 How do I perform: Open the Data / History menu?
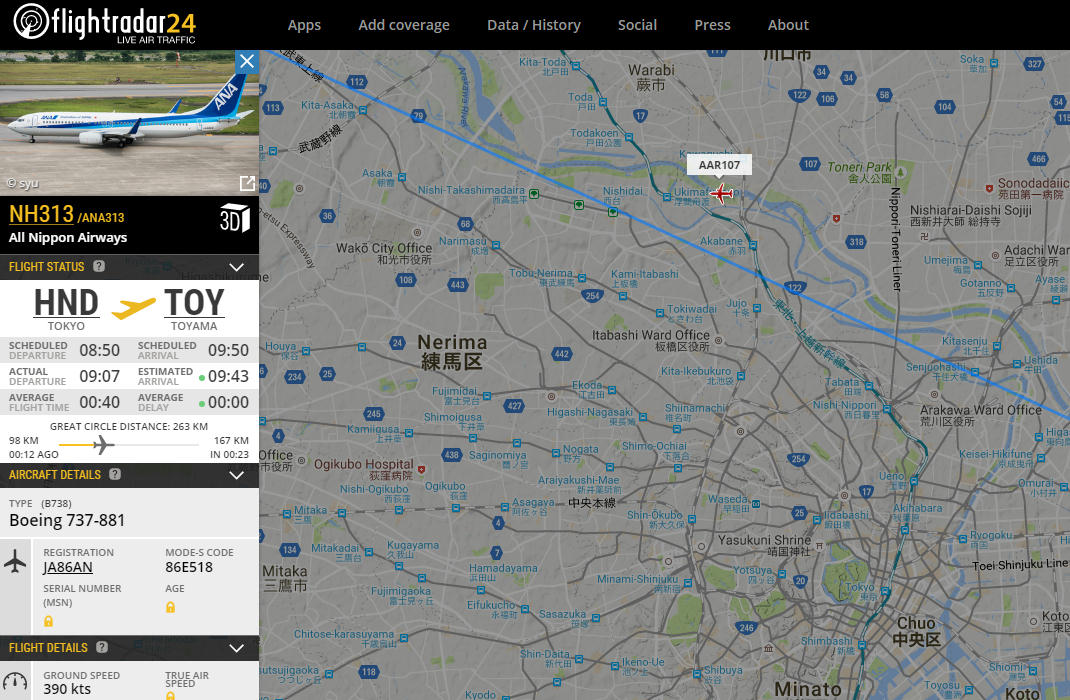[534, 25]
